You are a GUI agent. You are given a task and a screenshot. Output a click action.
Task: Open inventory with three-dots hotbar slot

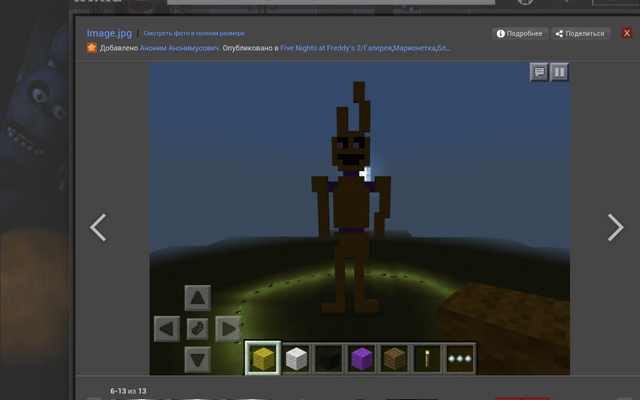460,359
